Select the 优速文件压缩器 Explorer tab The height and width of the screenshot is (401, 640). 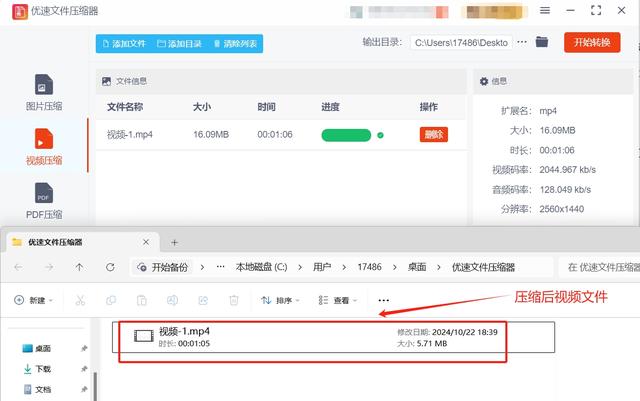[82, 242]
